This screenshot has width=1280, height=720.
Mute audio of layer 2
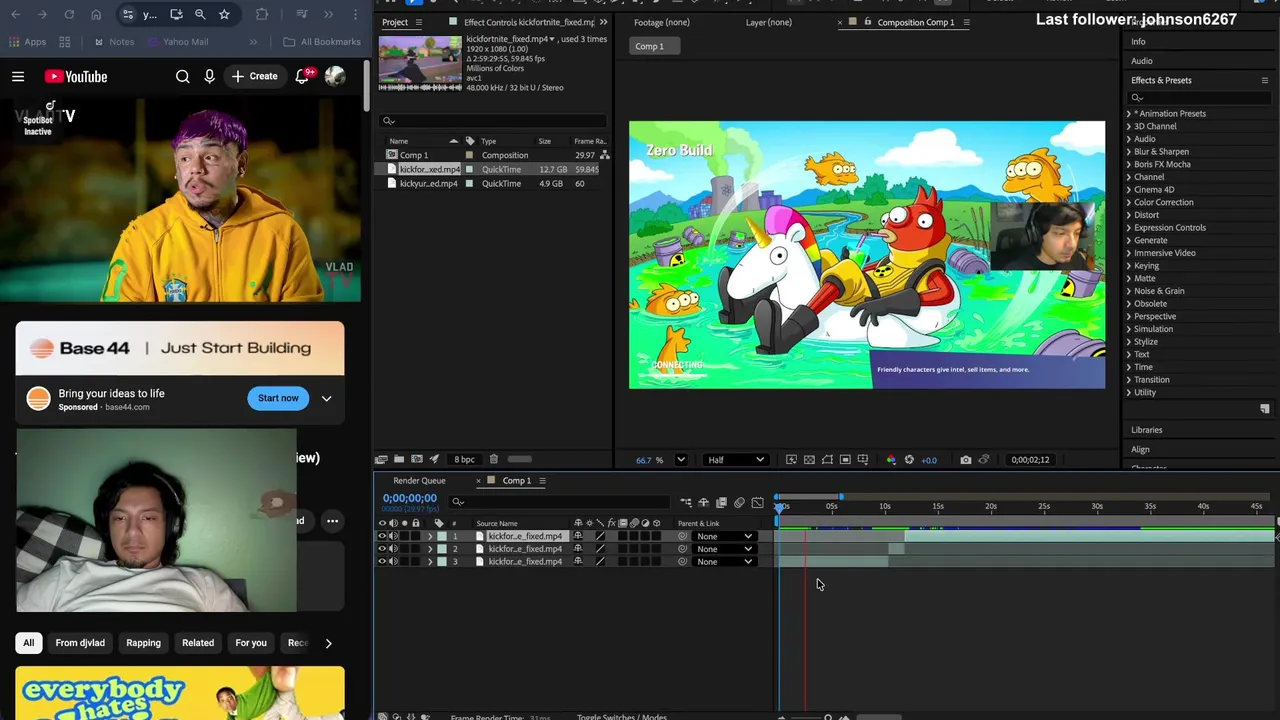pyautogui.click(x=393, y=549)
